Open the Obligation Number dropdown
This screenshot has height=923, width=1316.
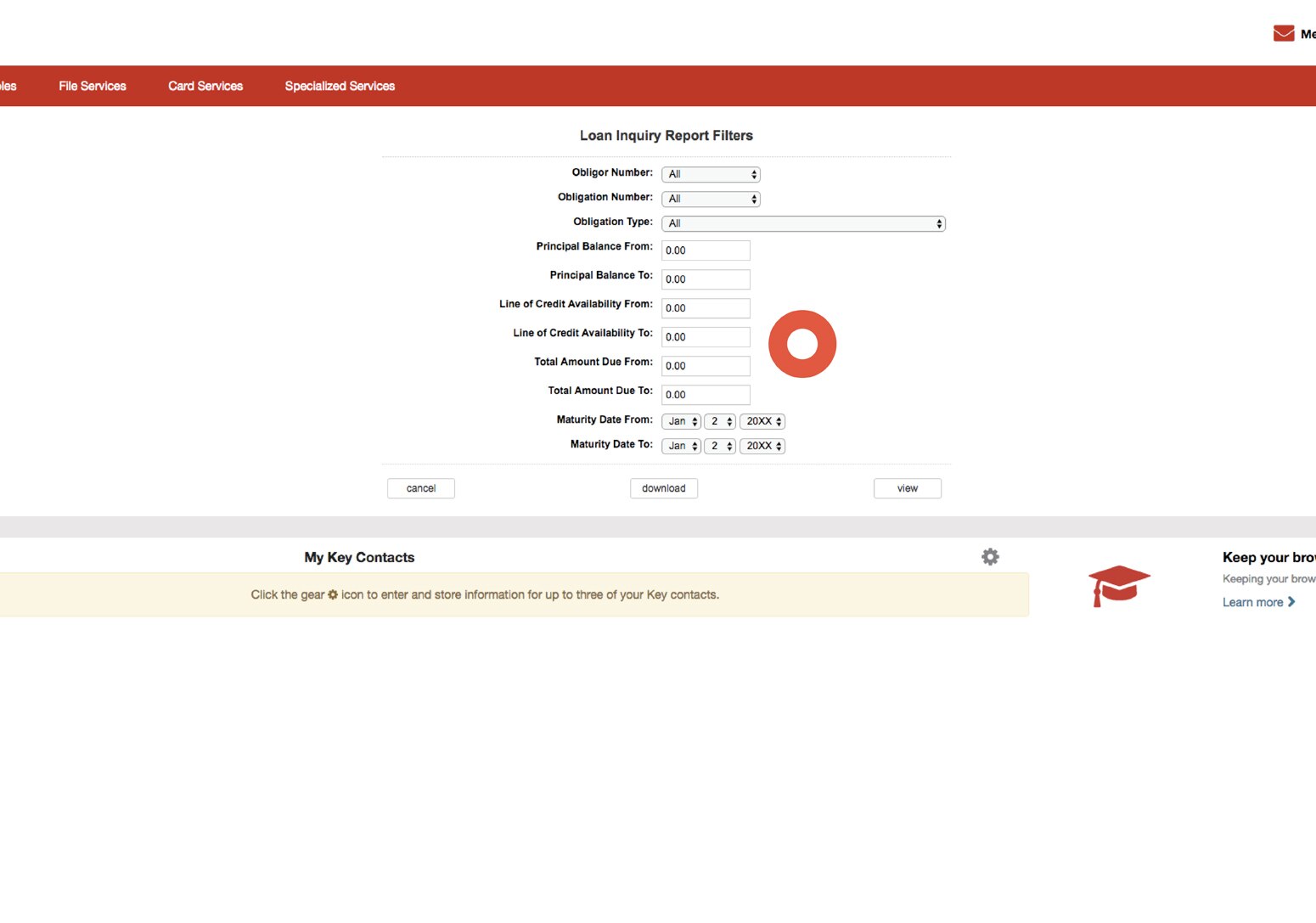(711, 199)
